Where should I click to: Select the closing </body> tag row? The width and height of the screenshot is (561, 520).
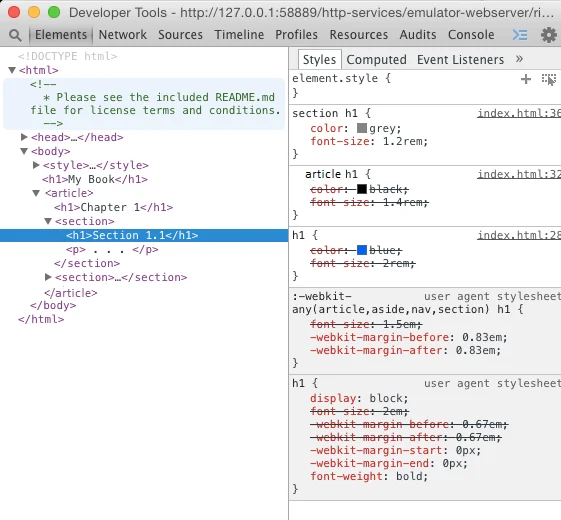tap(53, 305)
